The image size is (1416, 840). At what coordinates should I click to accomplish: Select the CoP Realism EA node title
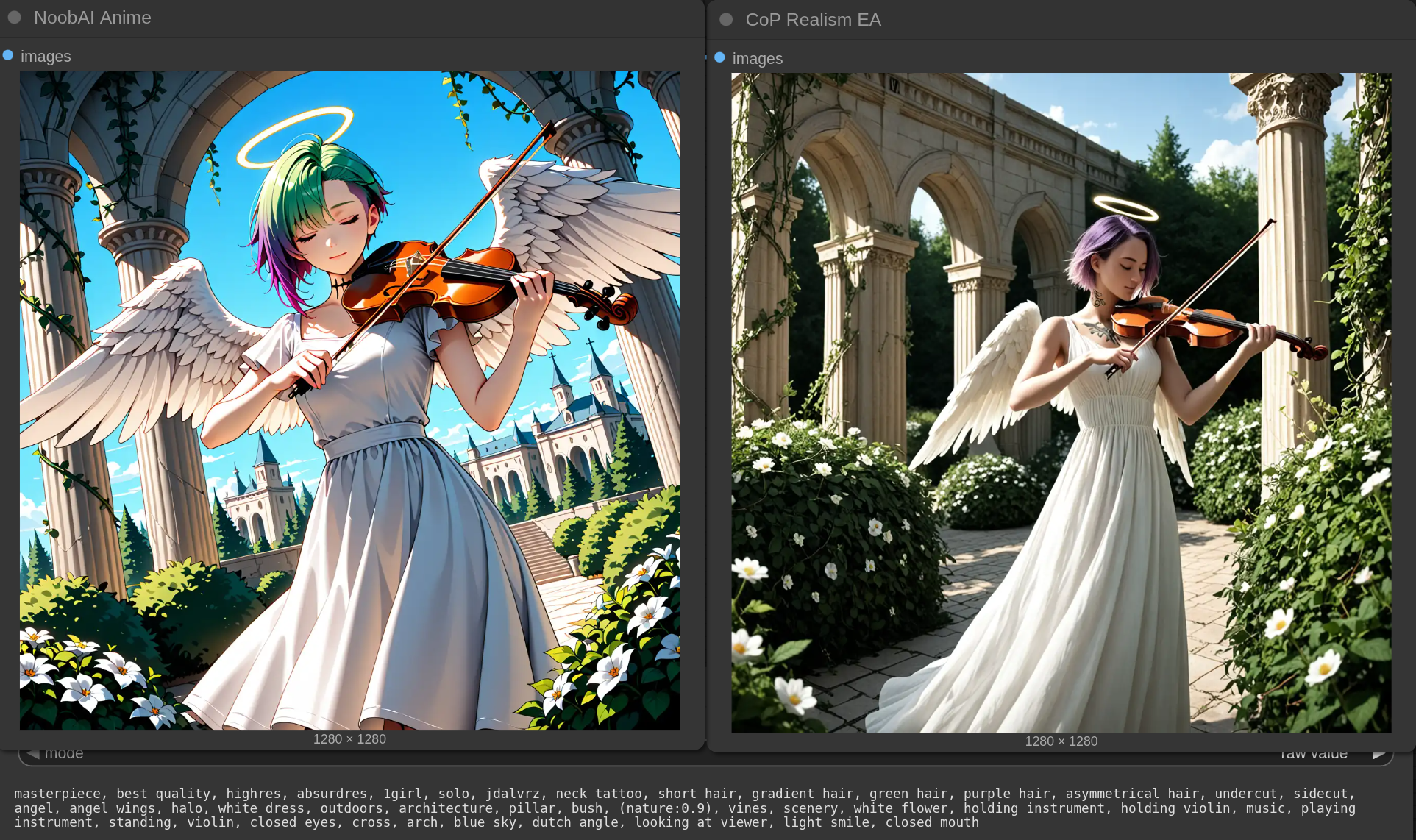[x=813, y=20]
